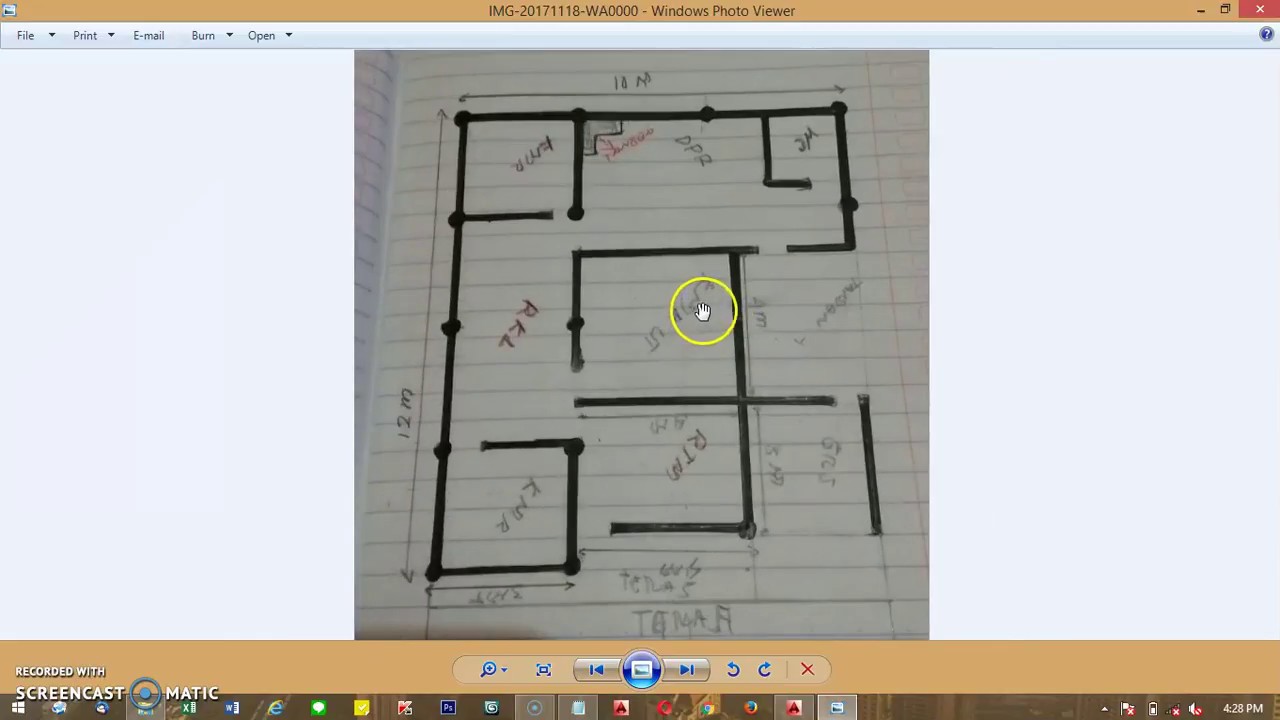Start the slide show

coord(641,670)
